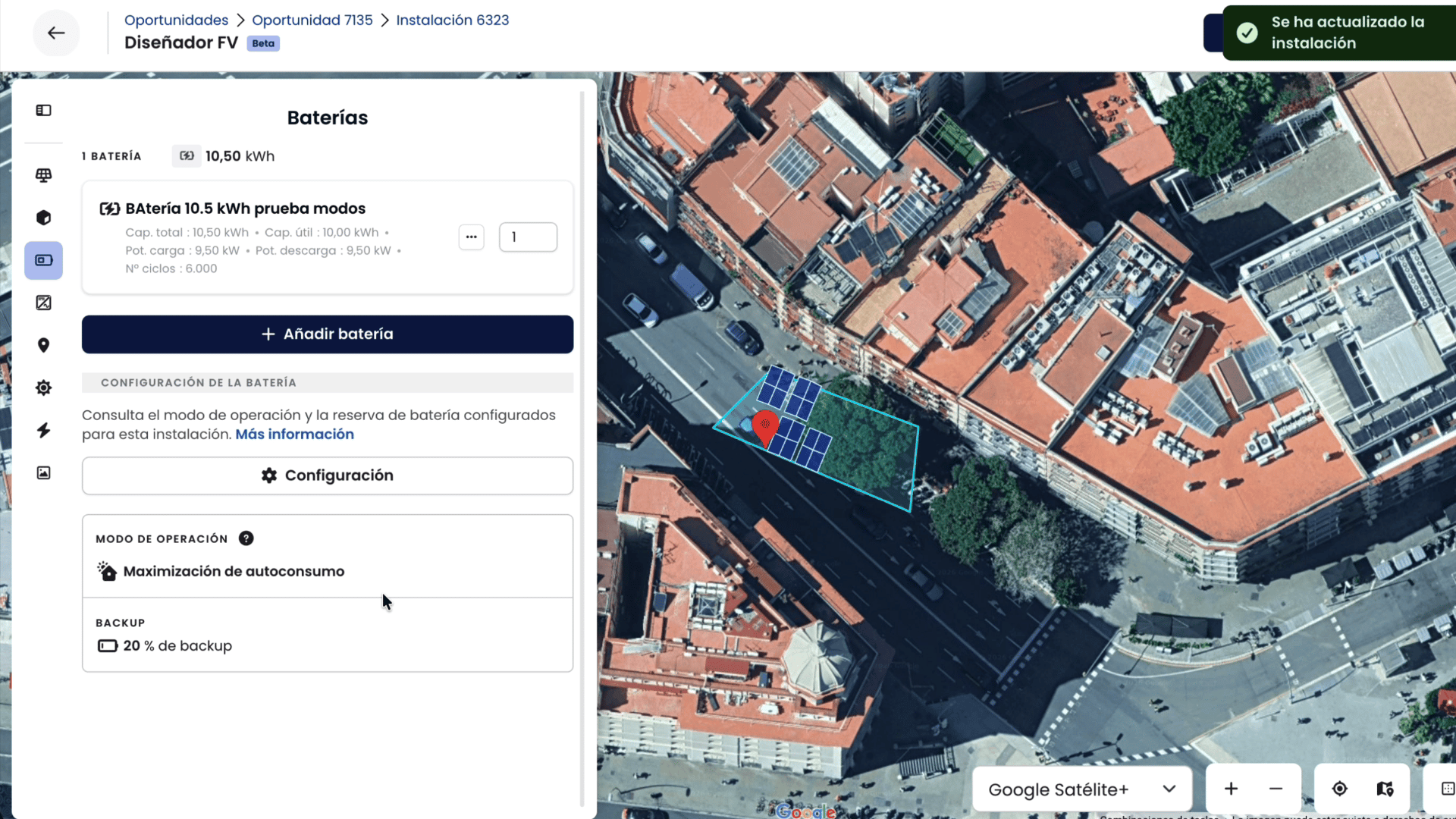Image resolution: width=1456 pixels, height=819 pixels.
Task: Open the location pin sidebar icon
Action: pos(43,345)
